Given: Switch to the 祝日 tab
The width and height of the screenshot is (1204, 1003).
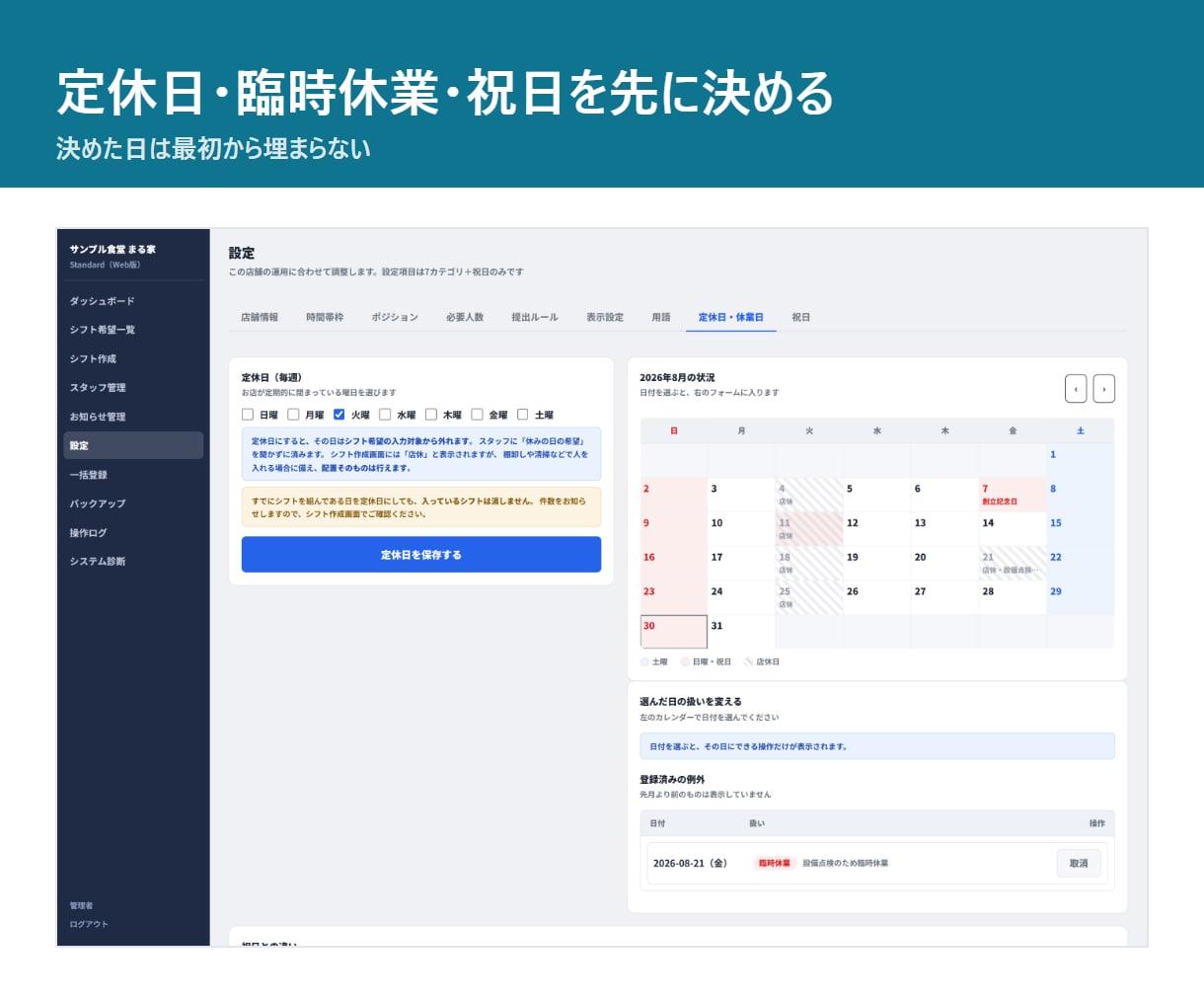Looking at the screenshot, I should click(x=801, y=318).
